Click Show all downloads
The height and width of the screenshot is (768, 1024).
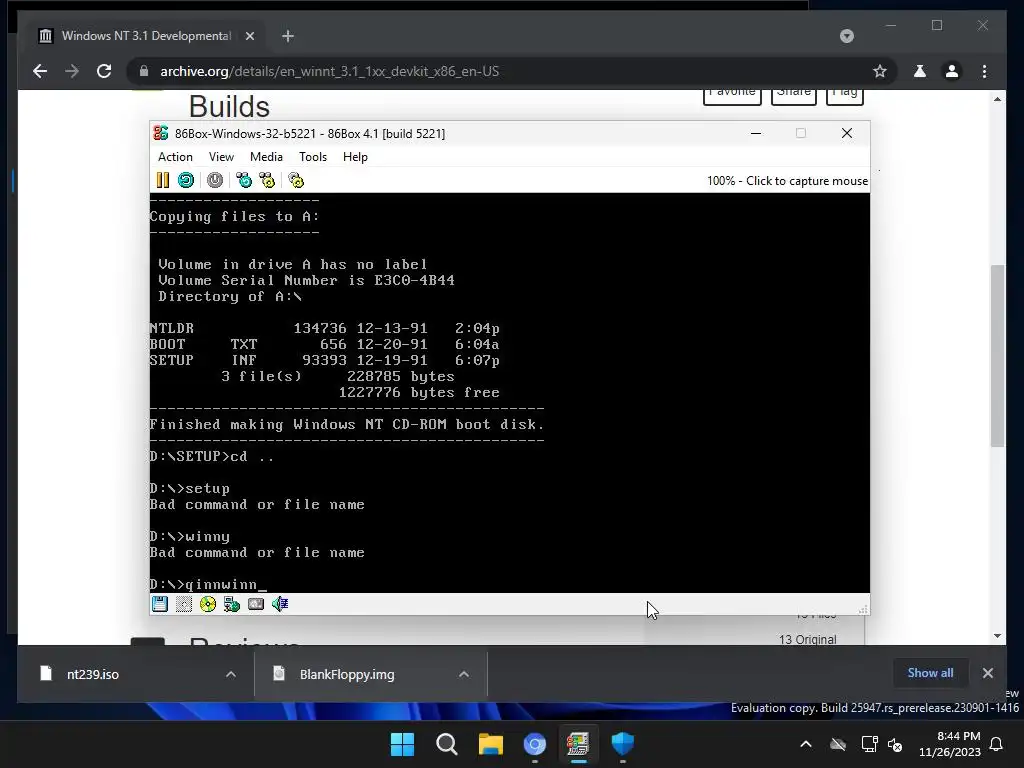pos(930,673)
